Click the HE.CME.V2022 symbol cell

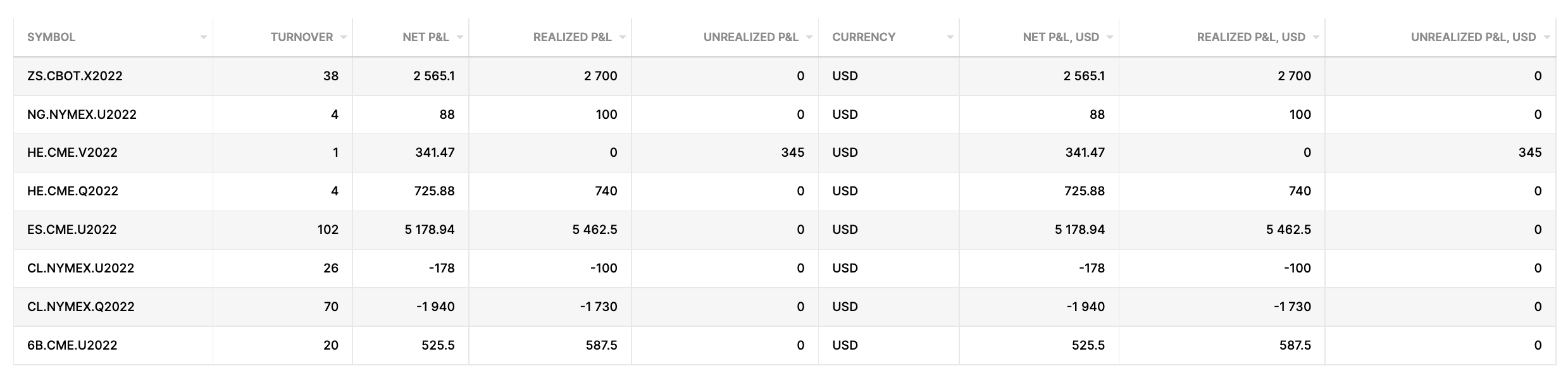[x=72, y=152]
